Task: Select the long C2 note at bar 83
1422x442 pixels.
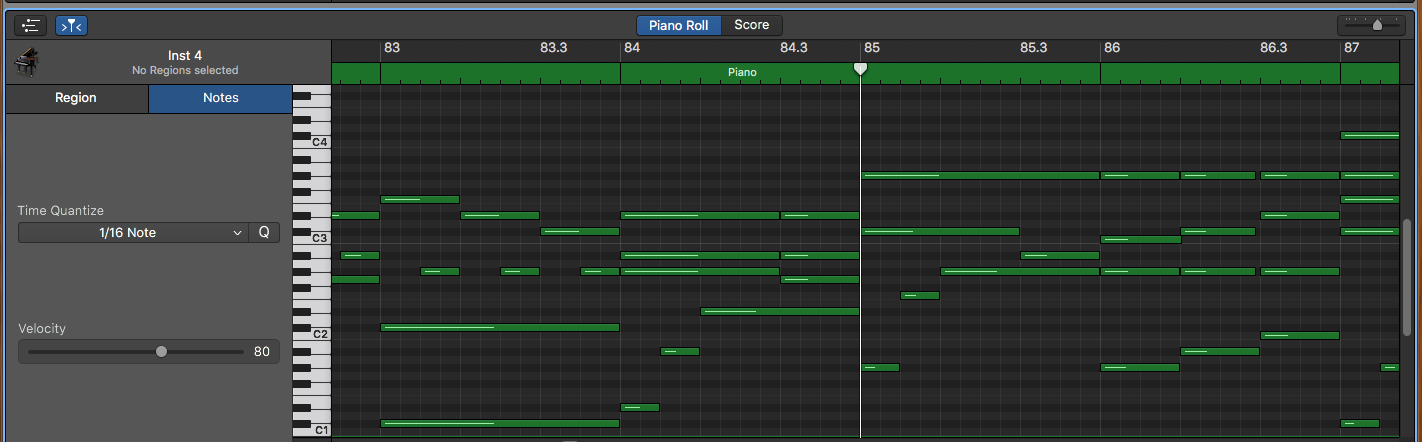Action: pyautogui.click(x=500, y=327)
